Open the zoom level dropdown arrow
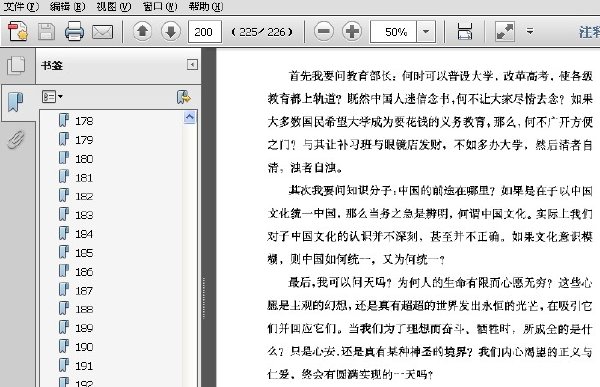 (426, 31)
